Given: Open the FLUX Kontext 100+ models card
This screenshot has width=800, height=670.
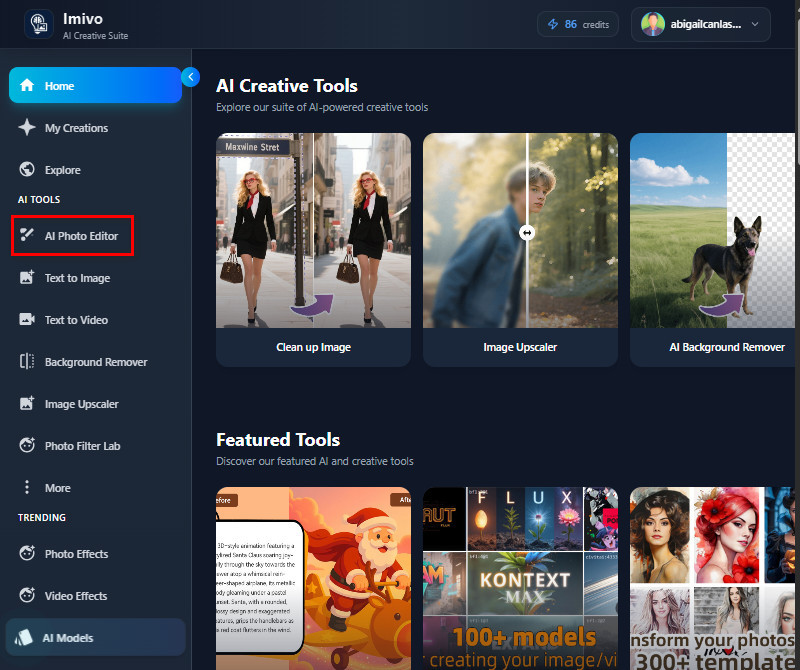Looking at the screenshot, I should pyautogui.click(x=520, y=578).
